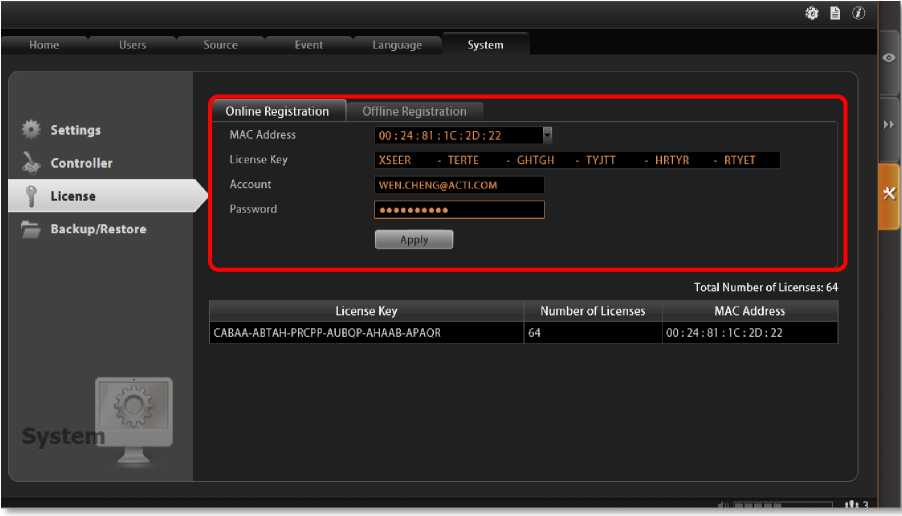Screen dimensions: 902x516
Task: Click the gear icon in top bar
Action: click(812, 13)
